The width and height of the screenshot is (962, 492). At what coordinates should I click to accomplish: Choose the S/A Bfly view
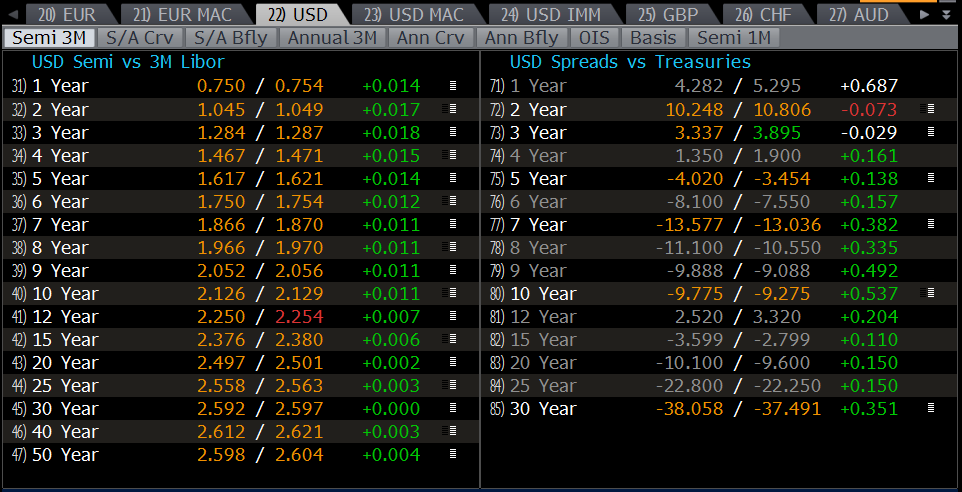[x=231, y=38]
